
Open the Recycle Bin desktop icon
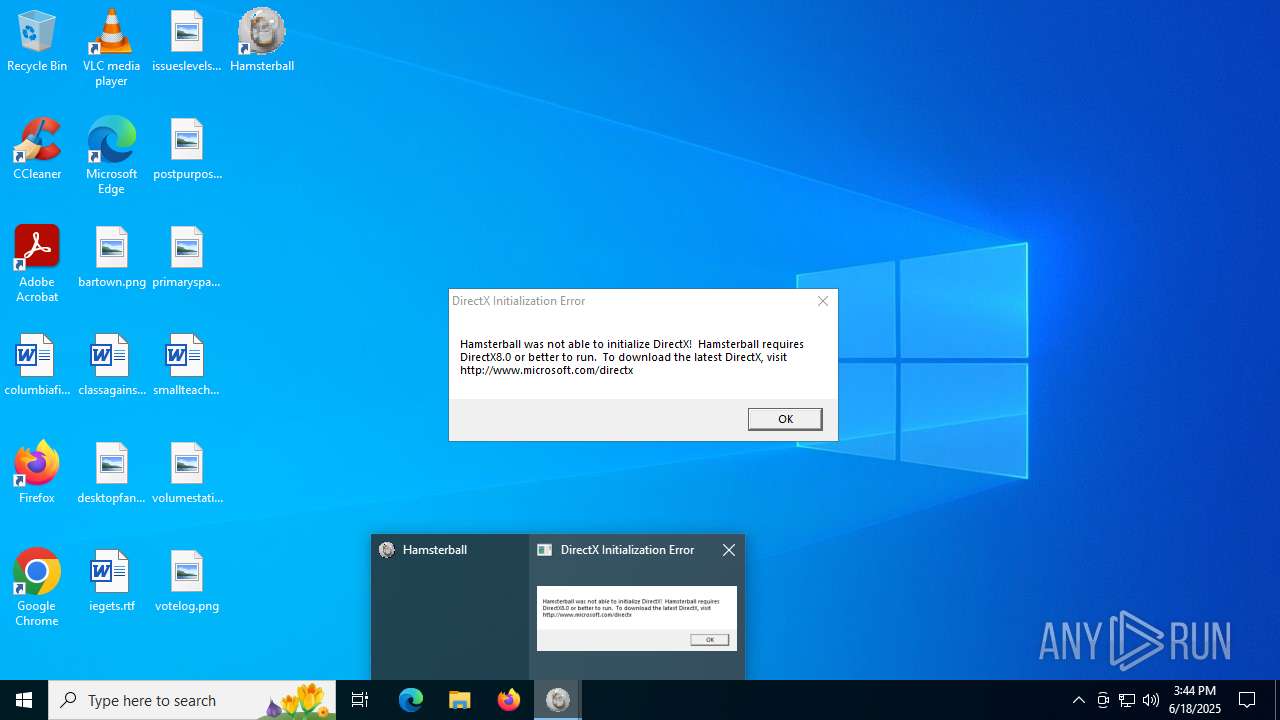[x=37, y=41]
